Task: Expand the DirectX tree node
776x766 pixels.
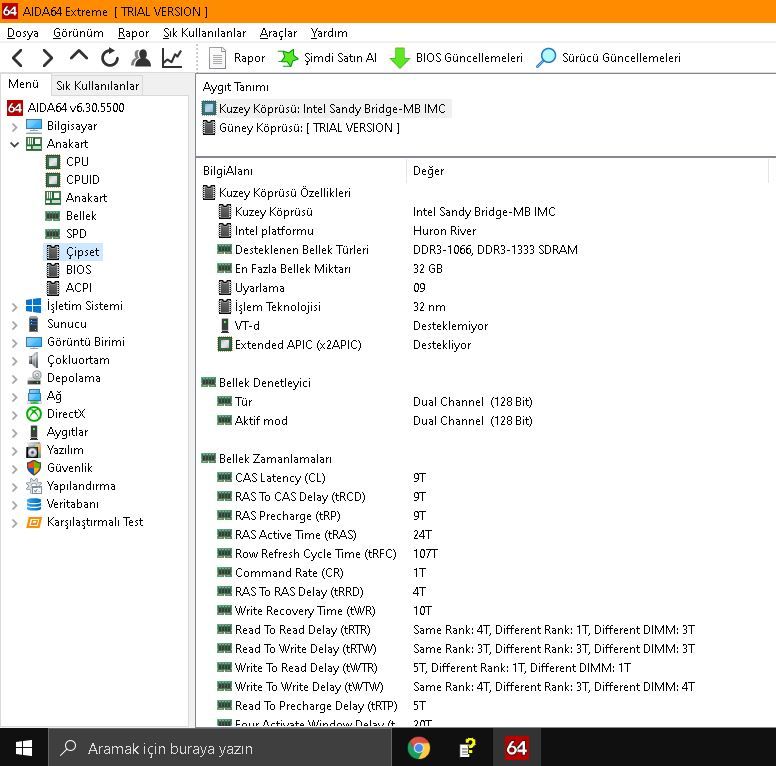Action: pyautogui.click(x=14, y=415)
